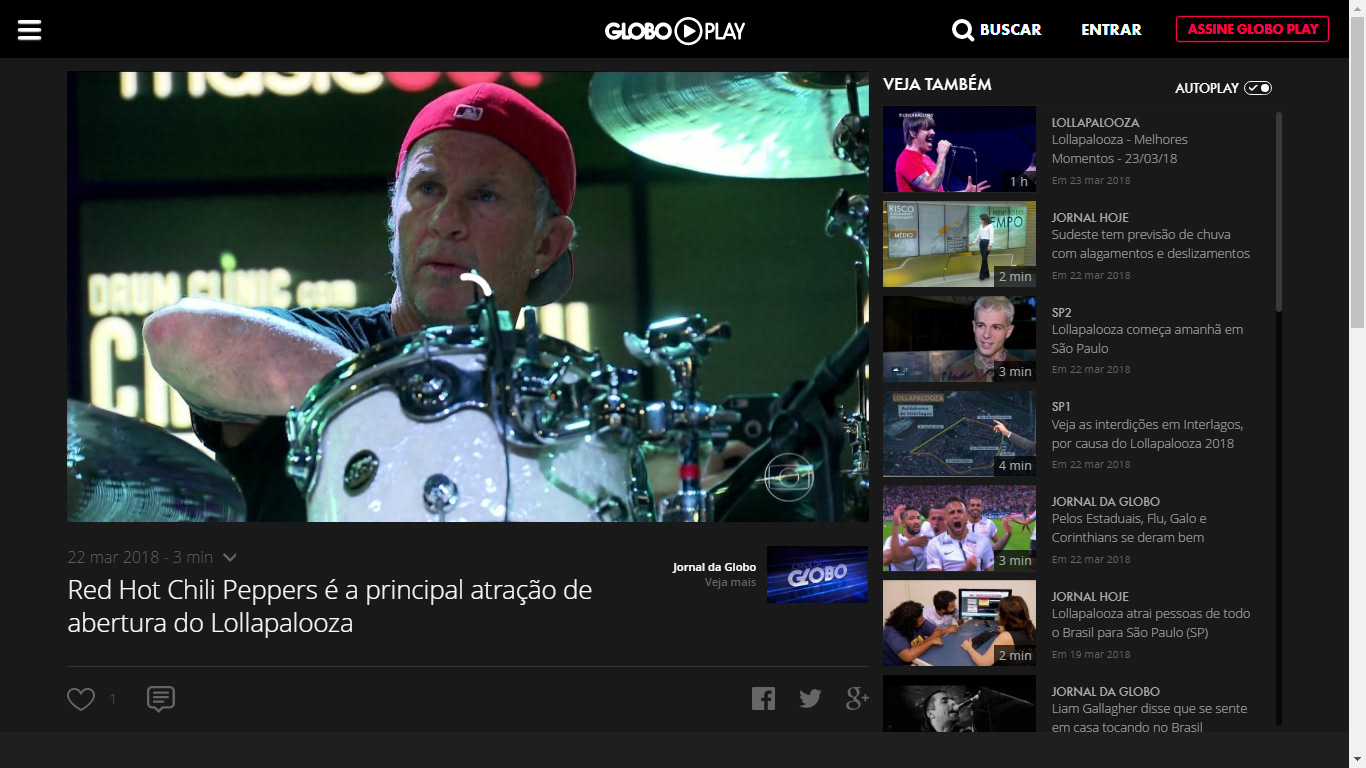Click Veja mais link
Viewport: 1366px width, 768px height.
pos(730,582)
